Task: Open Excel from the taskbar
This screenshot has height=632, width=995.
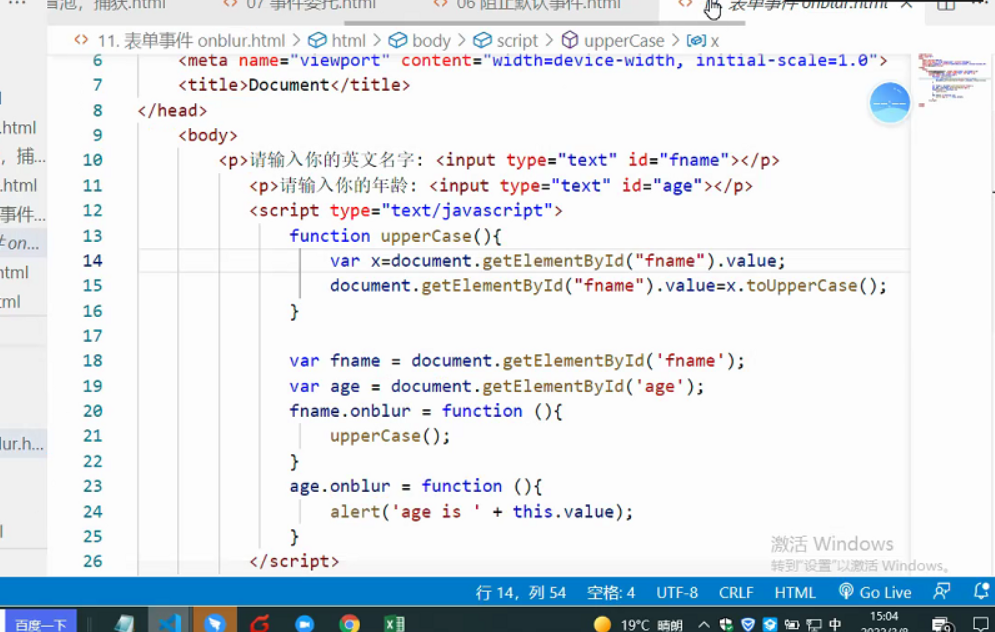Action: click(395, 624)
